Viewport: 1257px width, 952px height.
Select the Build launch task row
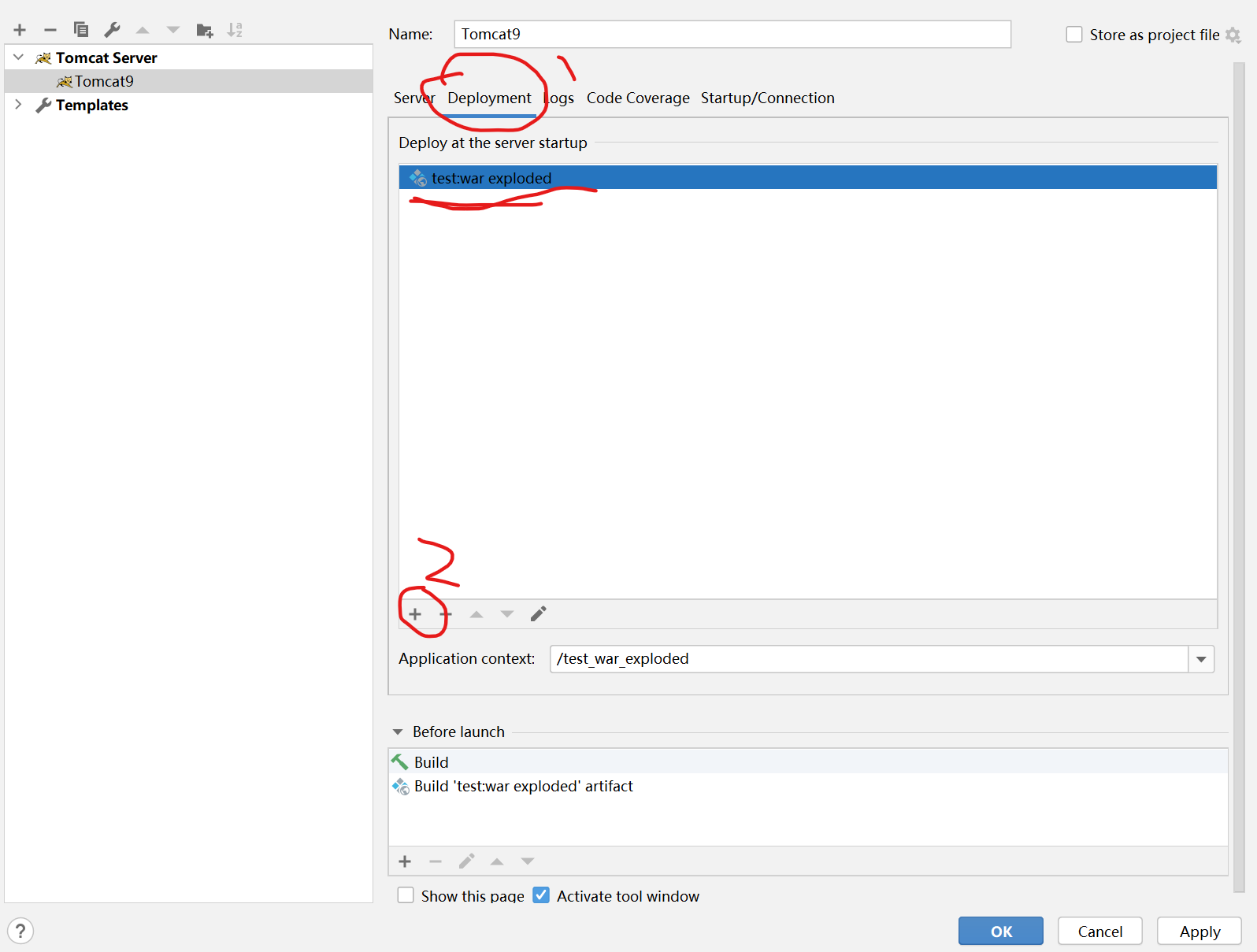pyautogui.click(x=808, y=761)
